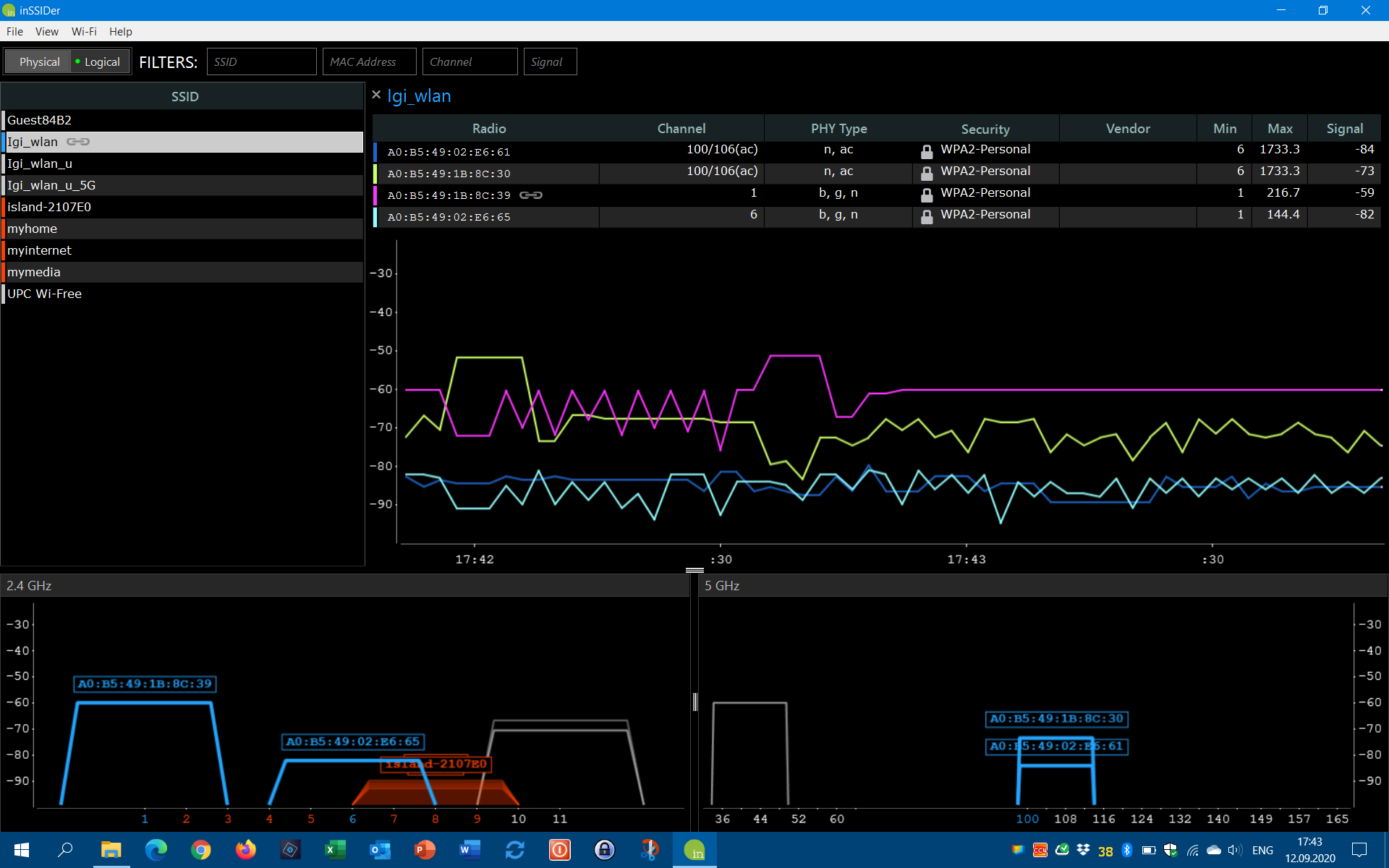The image size is (1389, 868).
Task: Click the SSID filter input field
Action: point(261,61)
